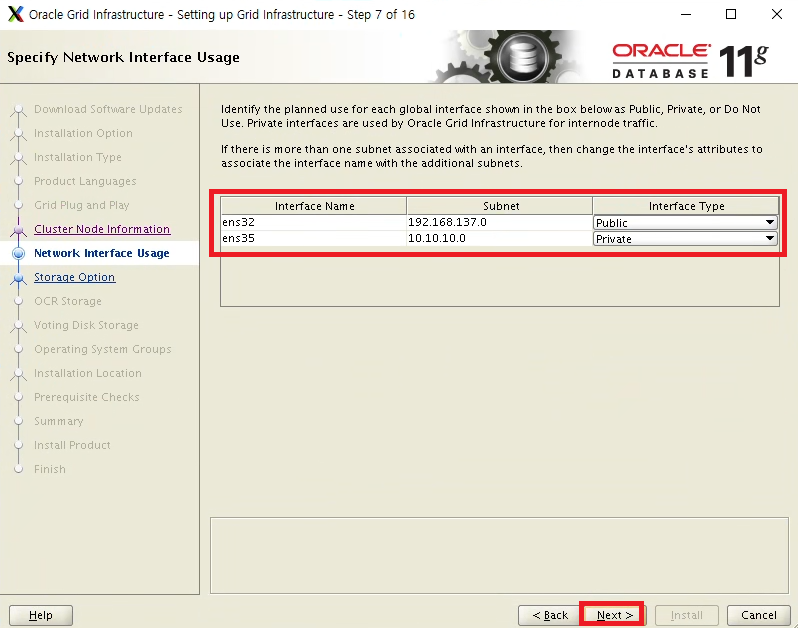Click the Installation Location step label
Screen dimensions: 798x628
click(88, 373)
